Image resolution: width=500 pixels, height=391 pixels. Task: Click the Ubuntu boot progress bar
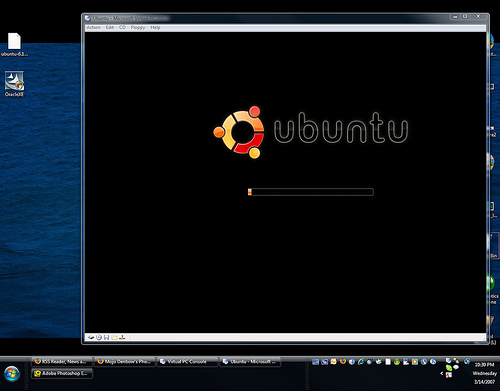pos(311,192)
